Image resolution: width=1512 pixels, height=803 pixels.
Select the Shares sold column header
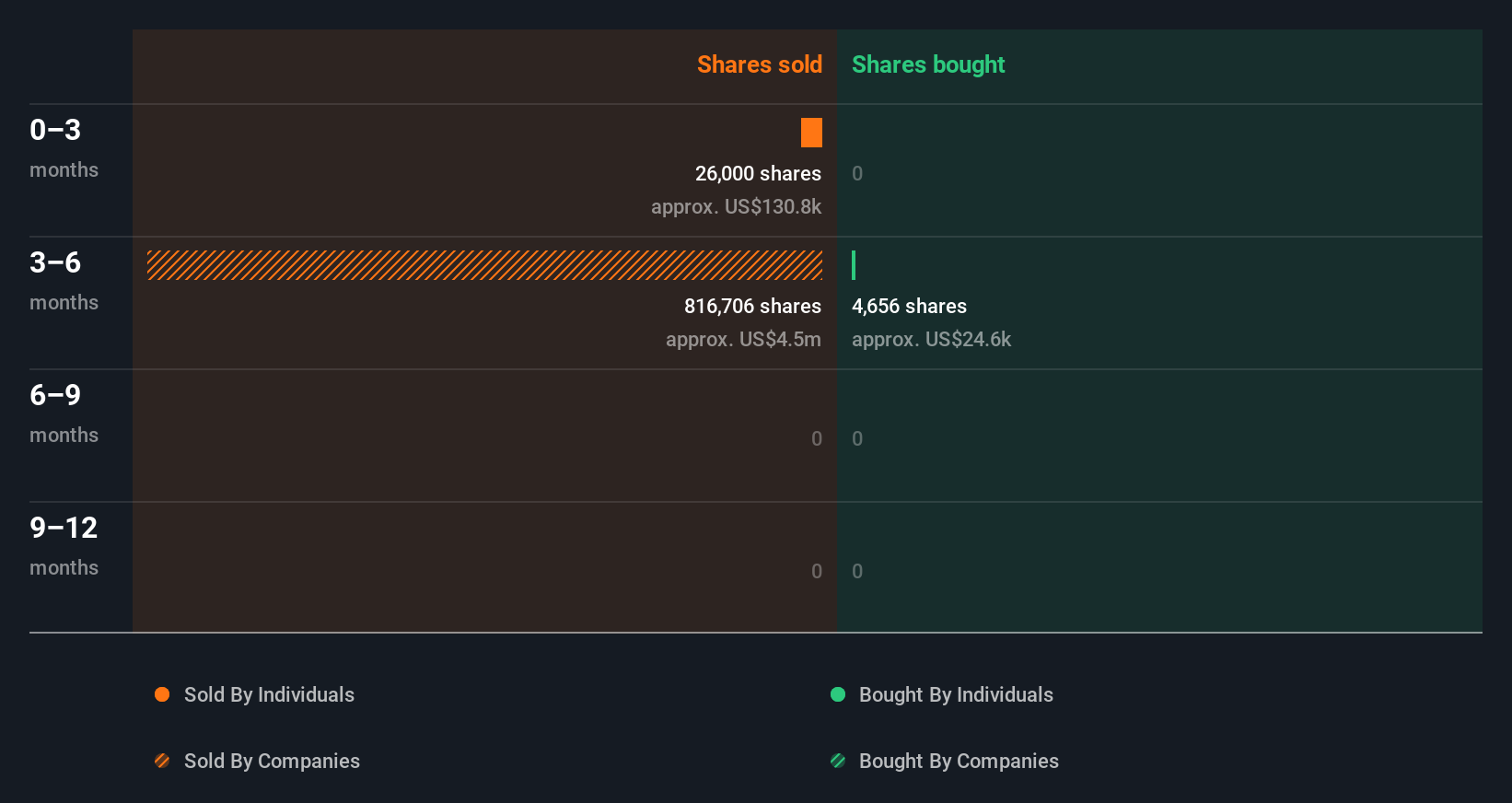click(x=759, y=64)
